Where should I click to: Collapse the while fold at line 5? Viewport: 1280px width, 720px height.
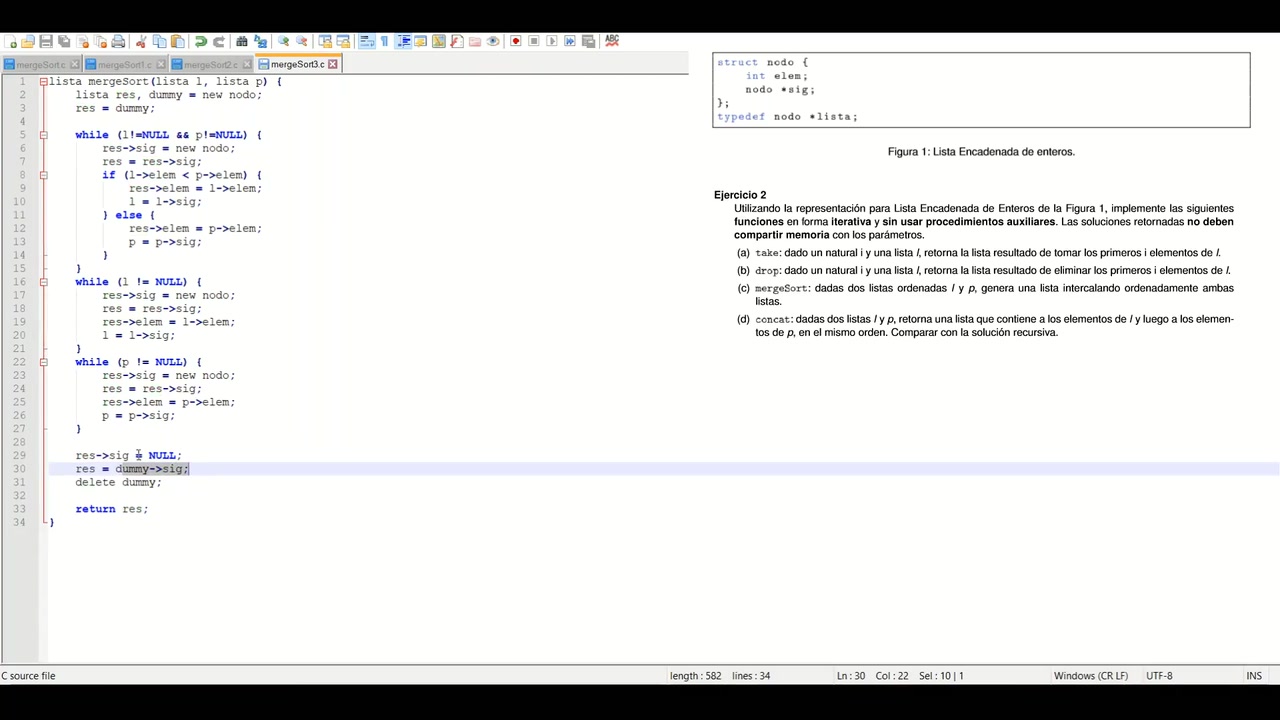tap(43, 135)
